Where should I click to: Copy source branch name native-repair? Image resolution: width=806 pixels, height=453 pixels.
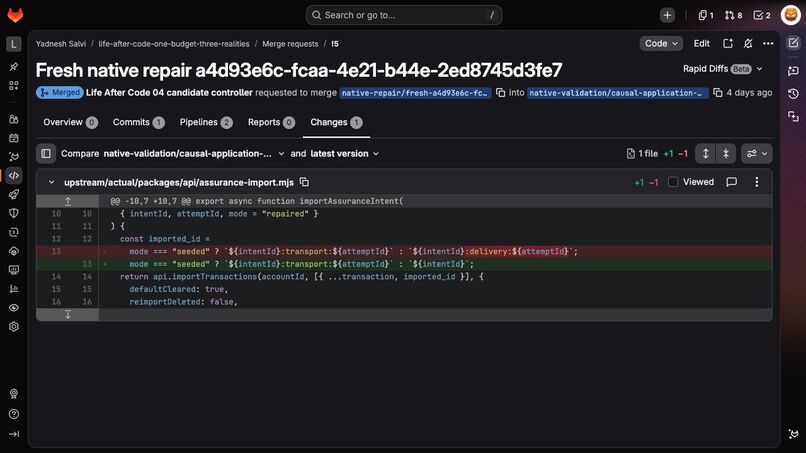click(x=500, y=93)
